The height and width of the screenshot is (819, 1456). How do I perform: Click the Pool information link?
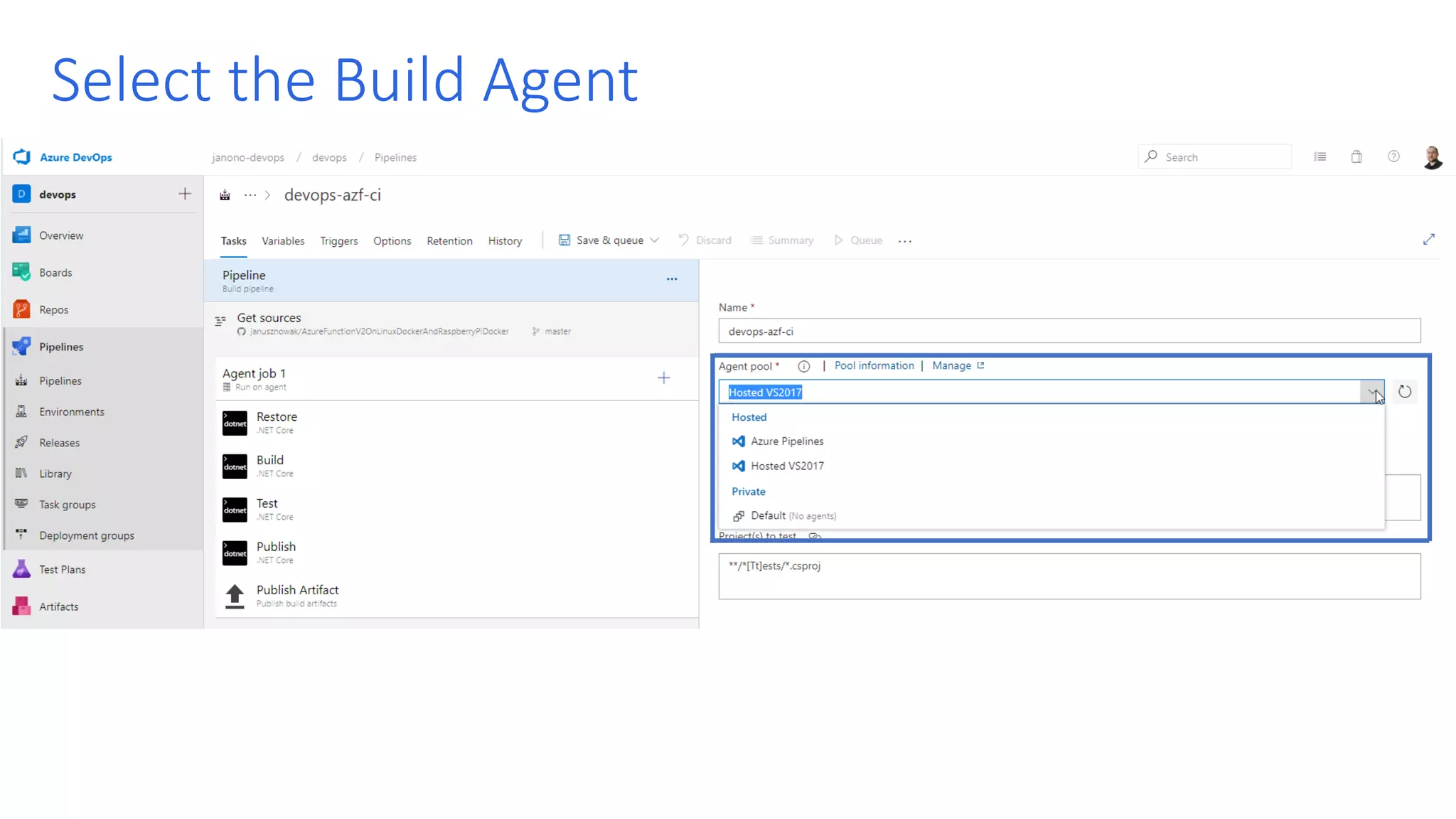(x=874, y=365)
